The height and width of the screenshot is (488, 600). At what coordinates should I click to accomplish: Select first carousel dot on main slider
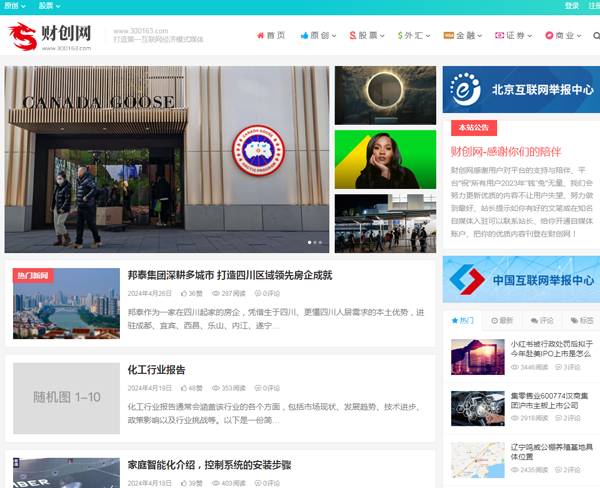[310, 242]
